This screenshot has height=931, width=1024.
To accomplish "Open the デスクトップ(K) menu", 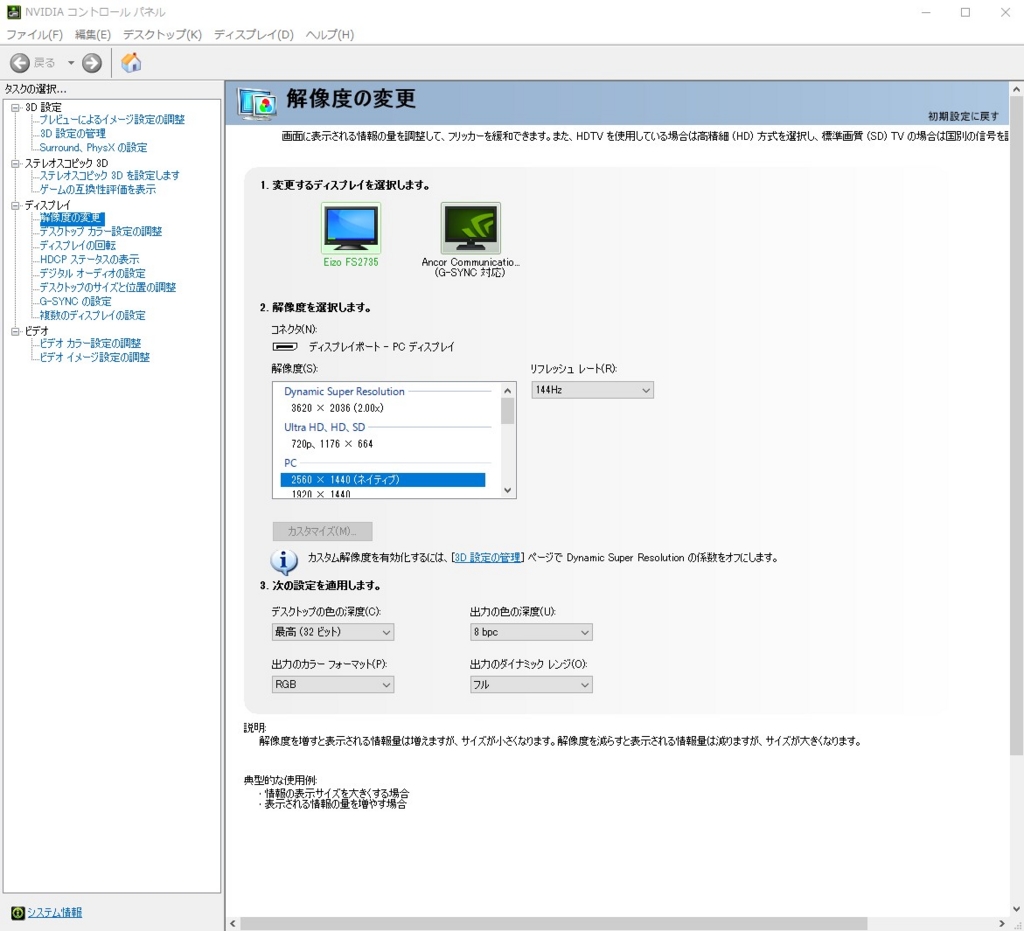I will pyautogui.click(x=162, y=35).
